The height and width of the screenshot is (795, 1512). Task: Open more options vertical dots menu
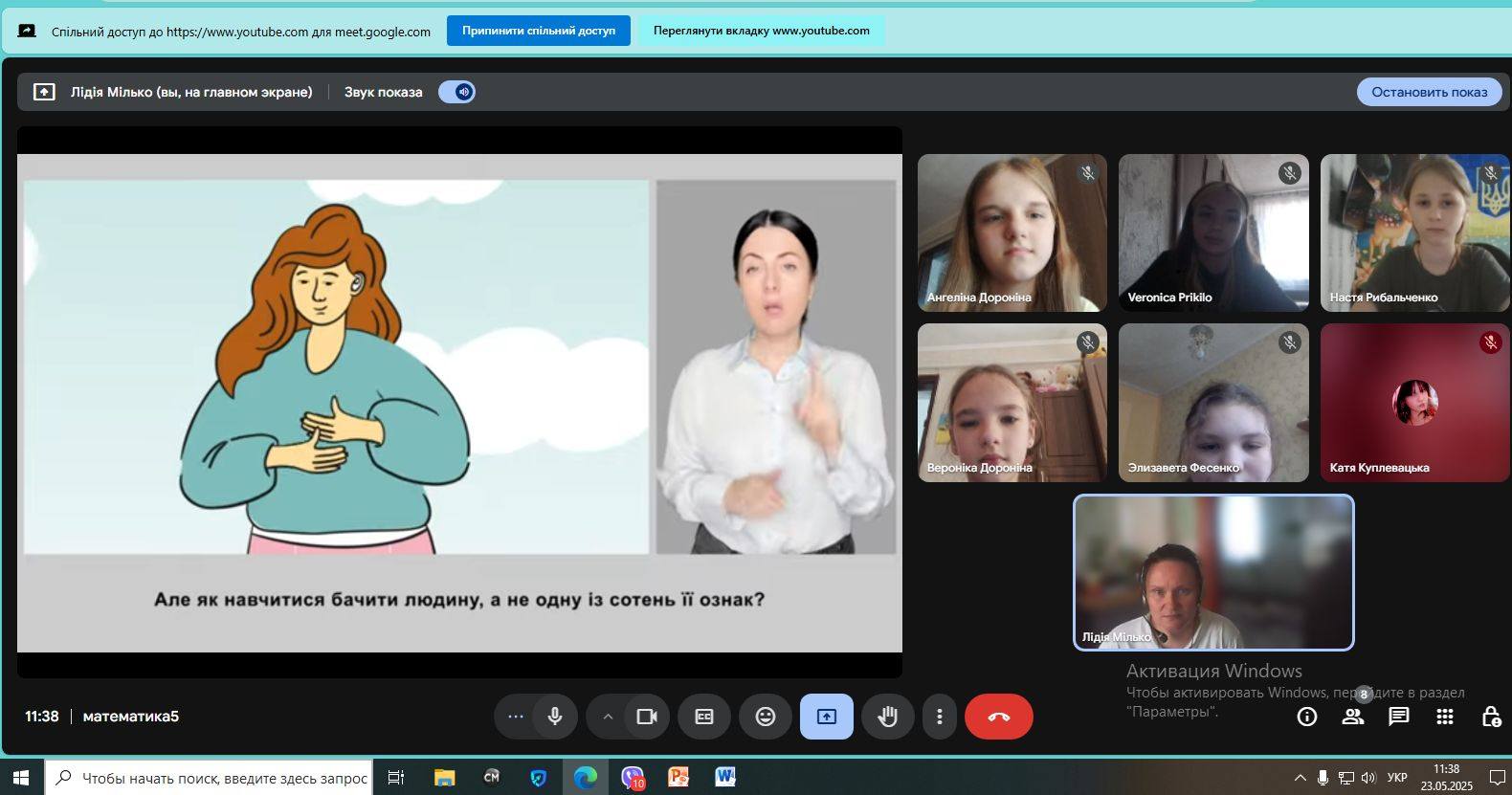point(940,717)
